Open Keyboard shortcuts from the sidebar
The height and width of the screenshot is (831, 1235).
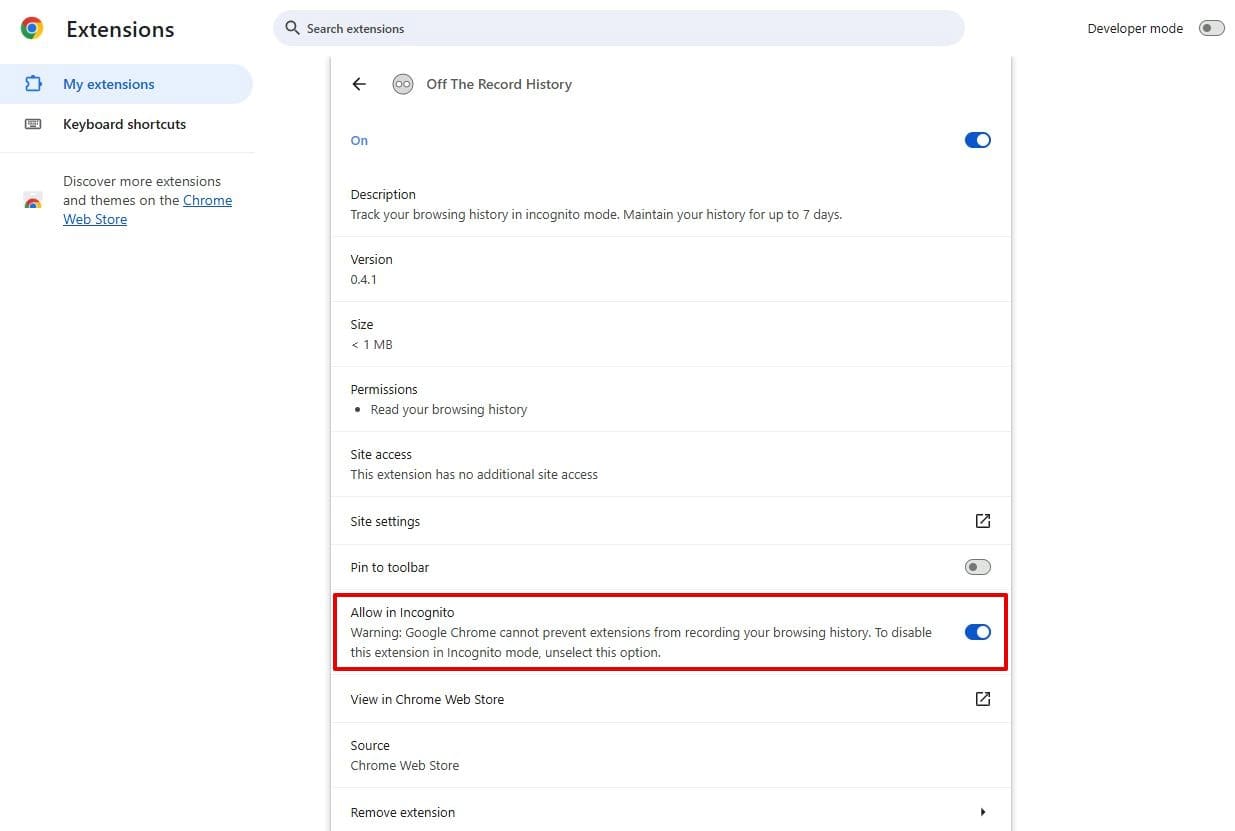124,123
